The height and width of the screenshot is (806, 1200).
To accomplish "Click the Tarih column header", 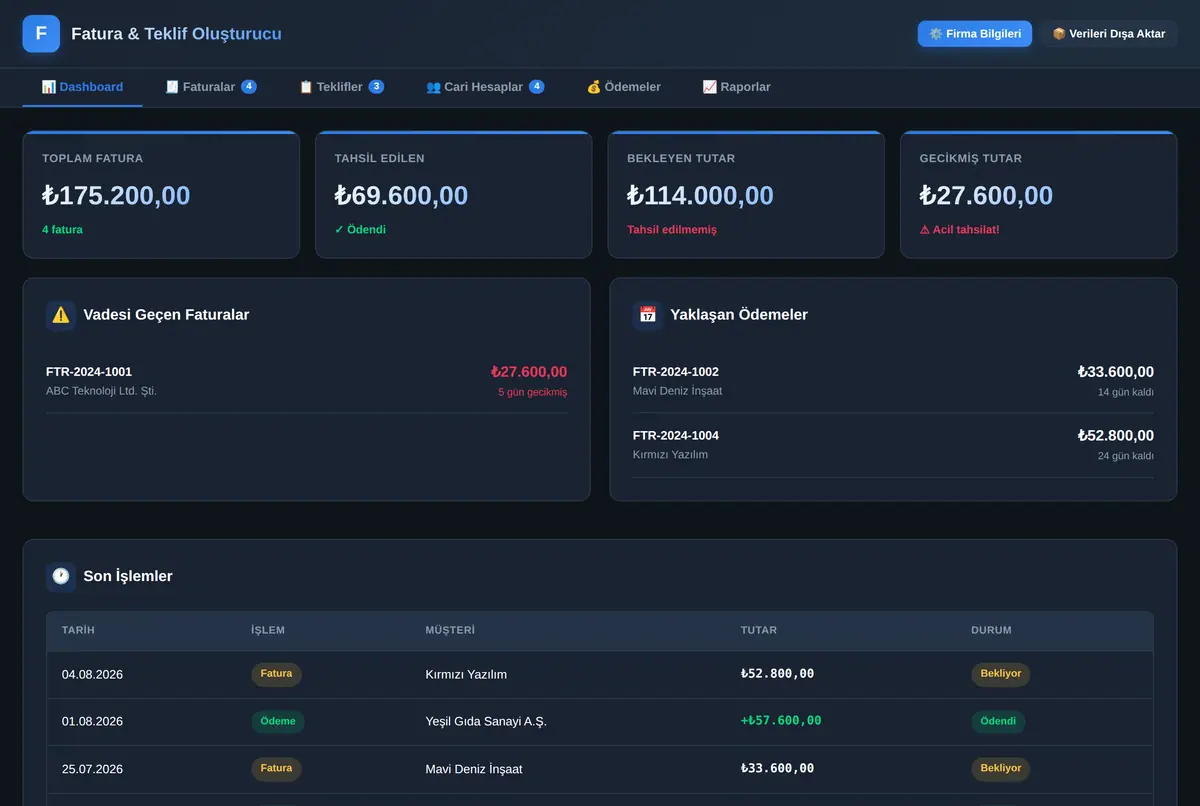I will pos(78,631).
